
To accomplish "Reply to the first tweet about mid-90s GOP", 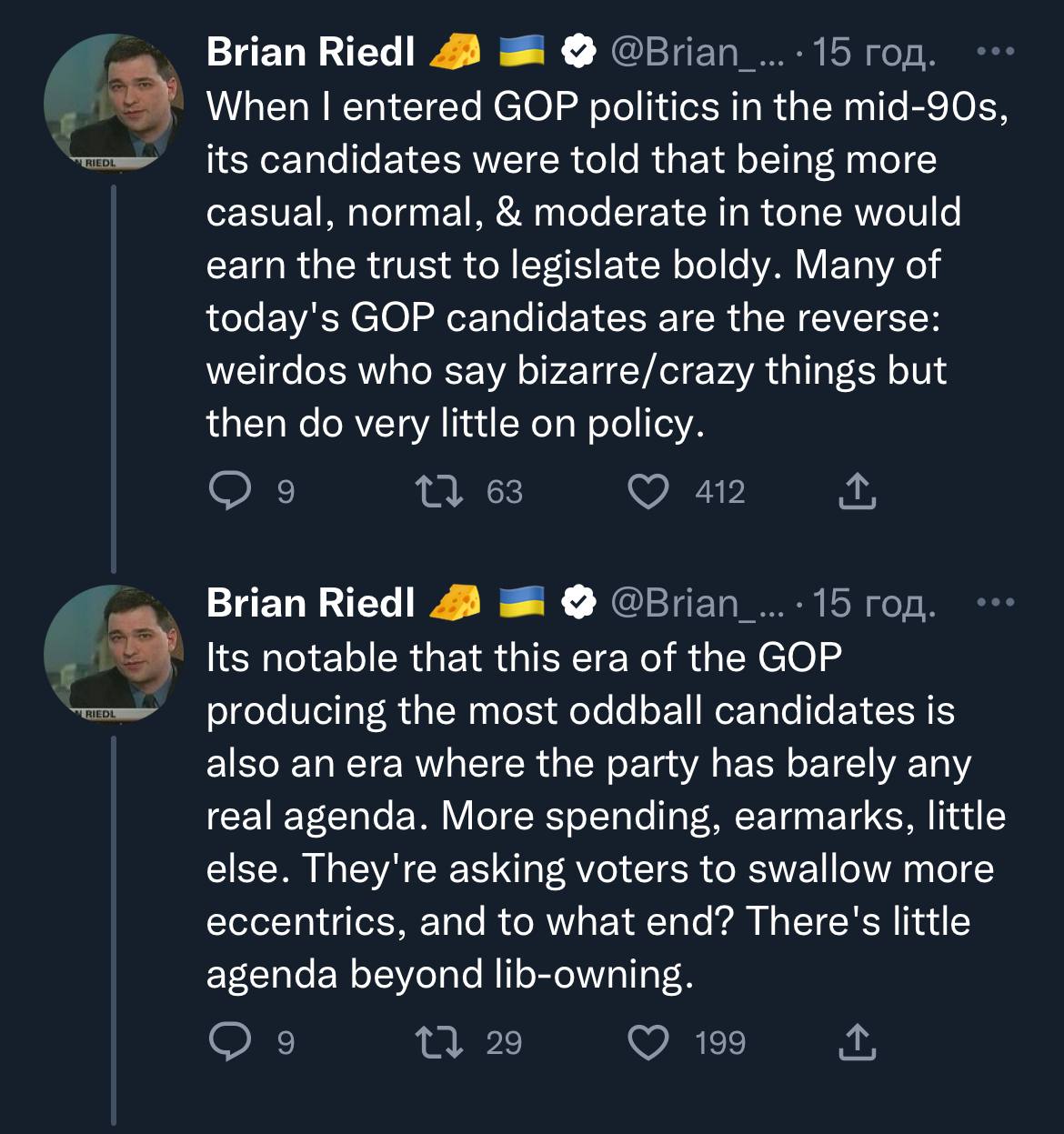I will (x=230, y=492).
